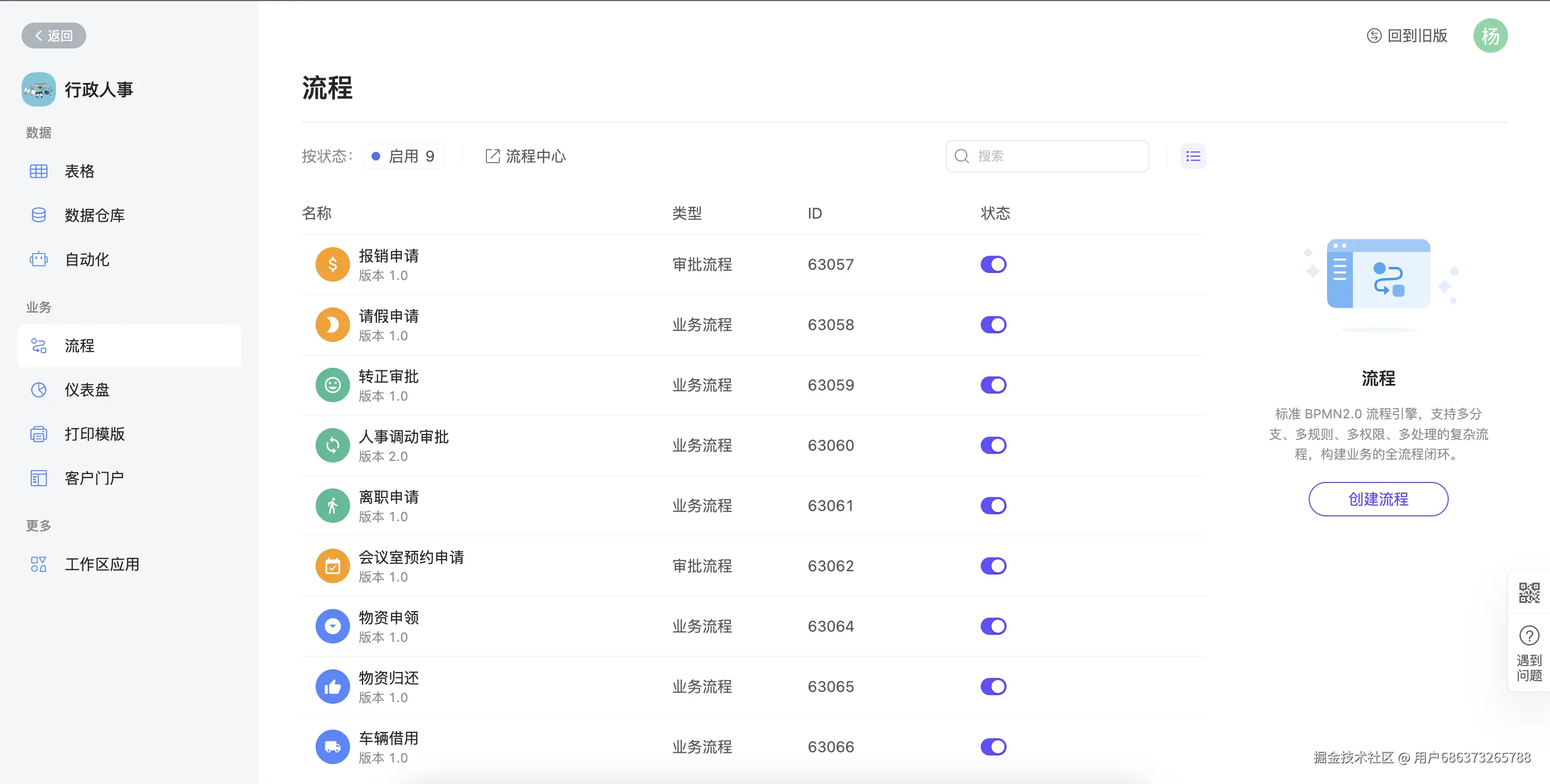Click the 会议室预约申请 calendar icon
Image resolution: width=1550 pixels, height=784 pixels.
coord(332,566)
